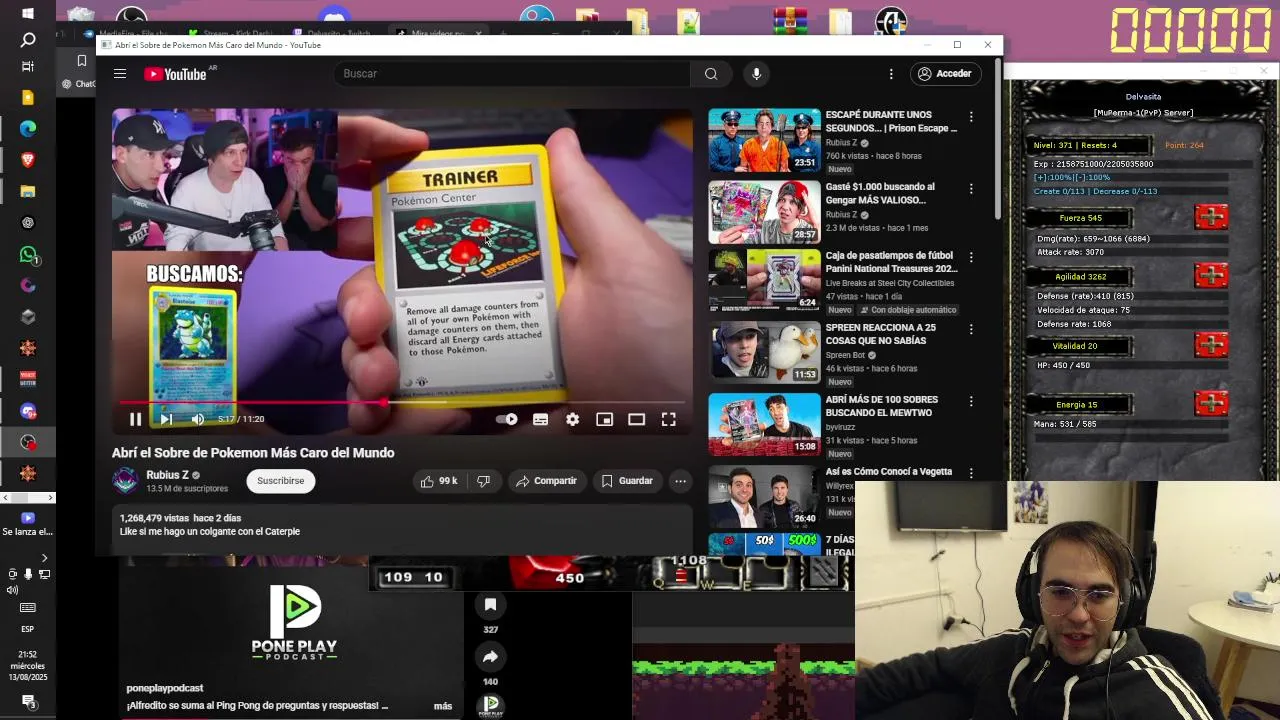
Task: Like the video with 99 k likes
Action: click(x=439, y=481)
